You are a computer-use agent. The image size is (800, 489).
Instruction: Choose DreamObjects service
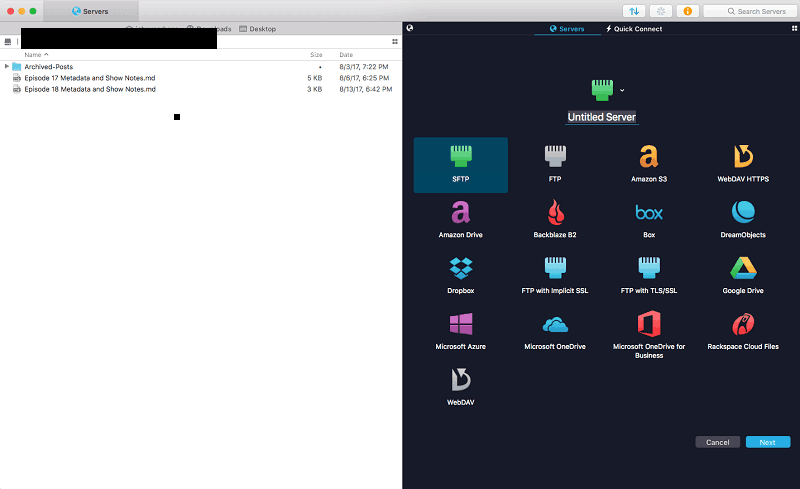point(743,220)
